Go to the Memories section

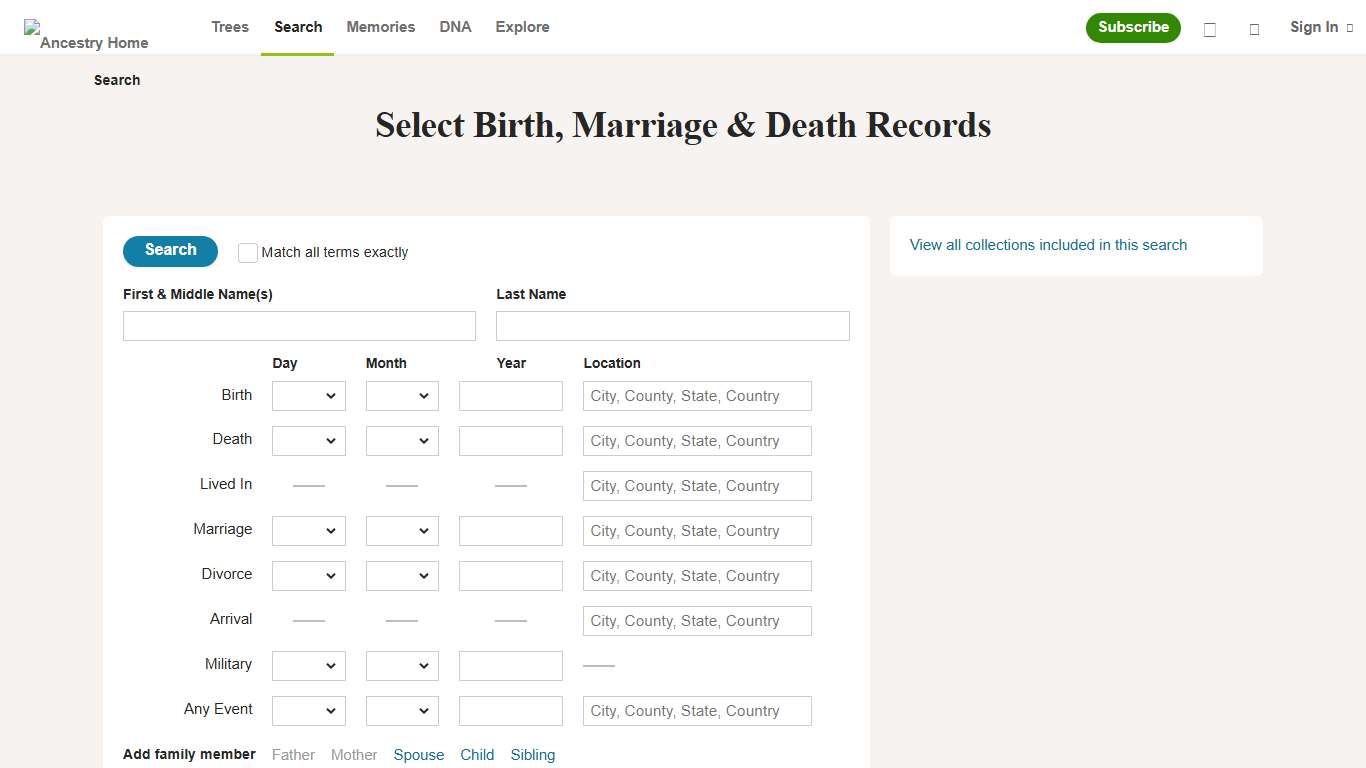pos(380,27)
